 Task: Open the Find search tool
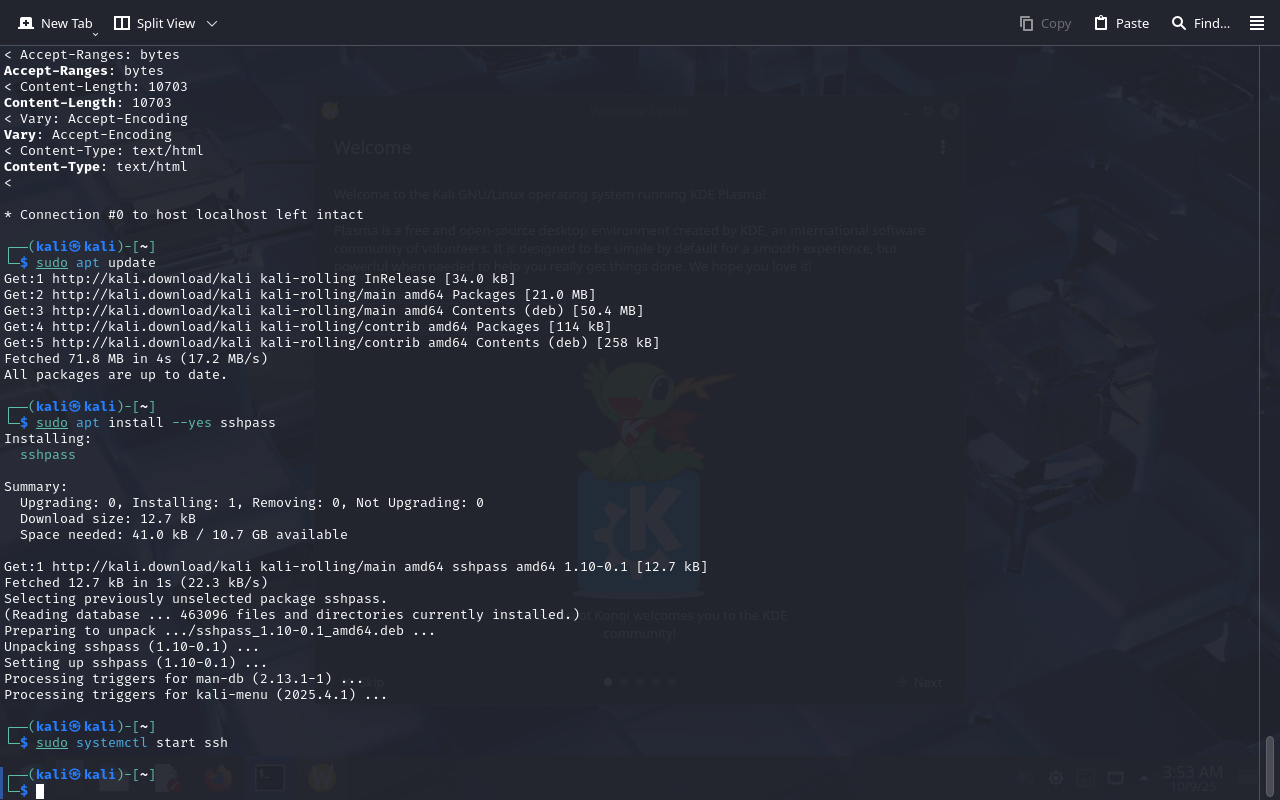1200,23
